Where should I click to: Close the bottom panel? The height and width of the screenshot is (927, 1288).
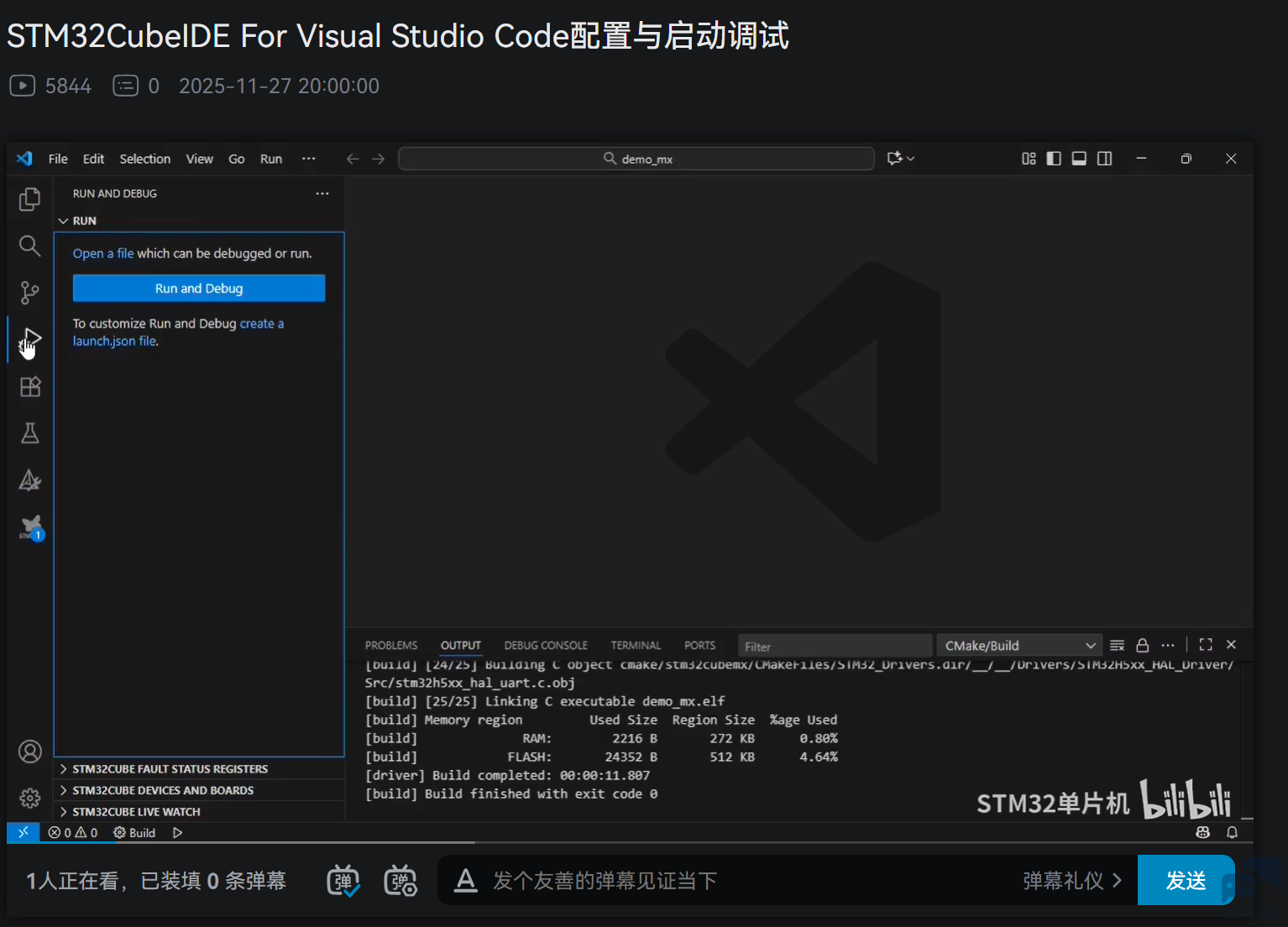click(1231, 645)
